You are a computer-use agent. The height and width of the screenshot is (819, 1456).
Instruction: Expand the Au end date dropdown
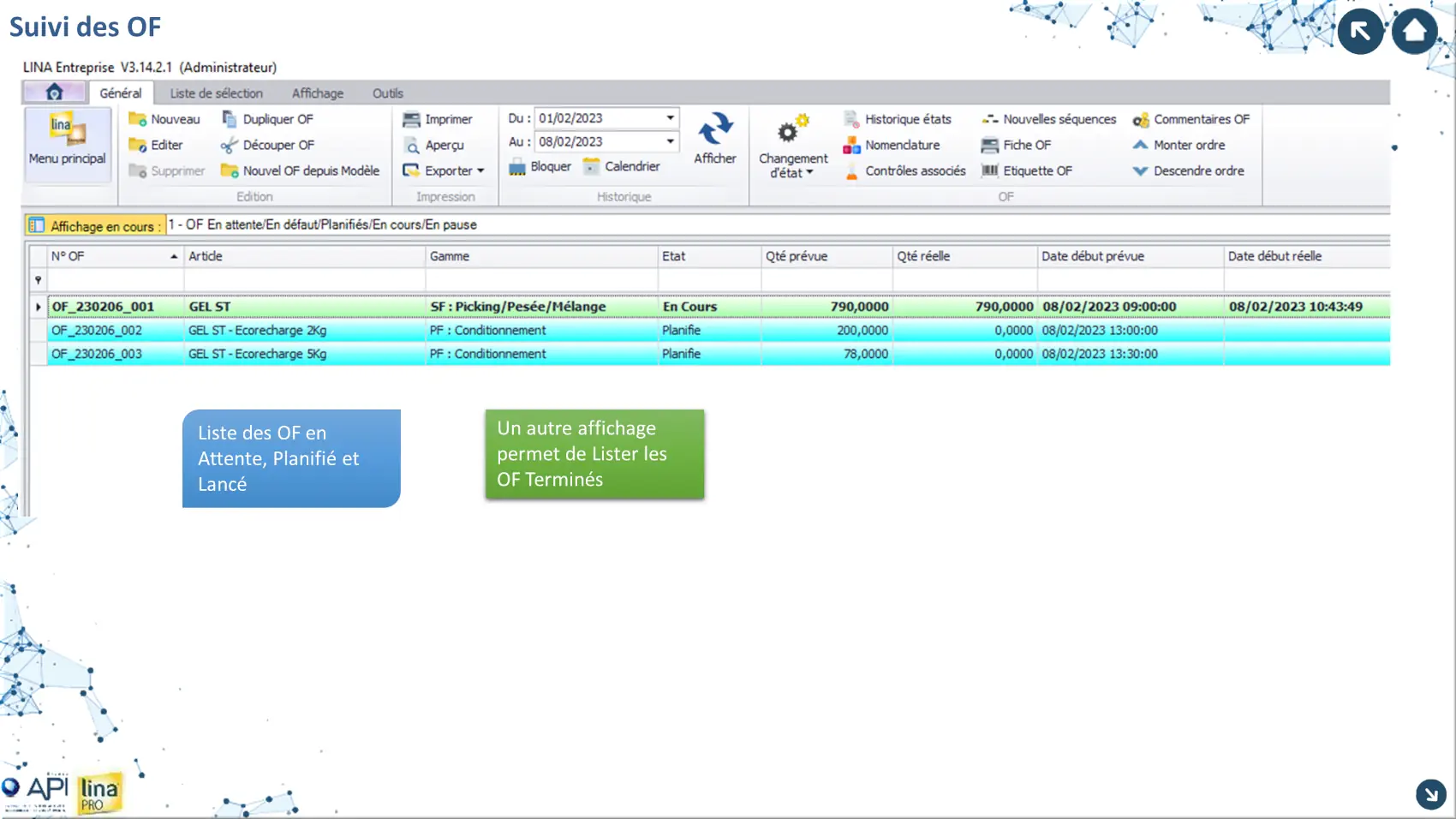670,142
